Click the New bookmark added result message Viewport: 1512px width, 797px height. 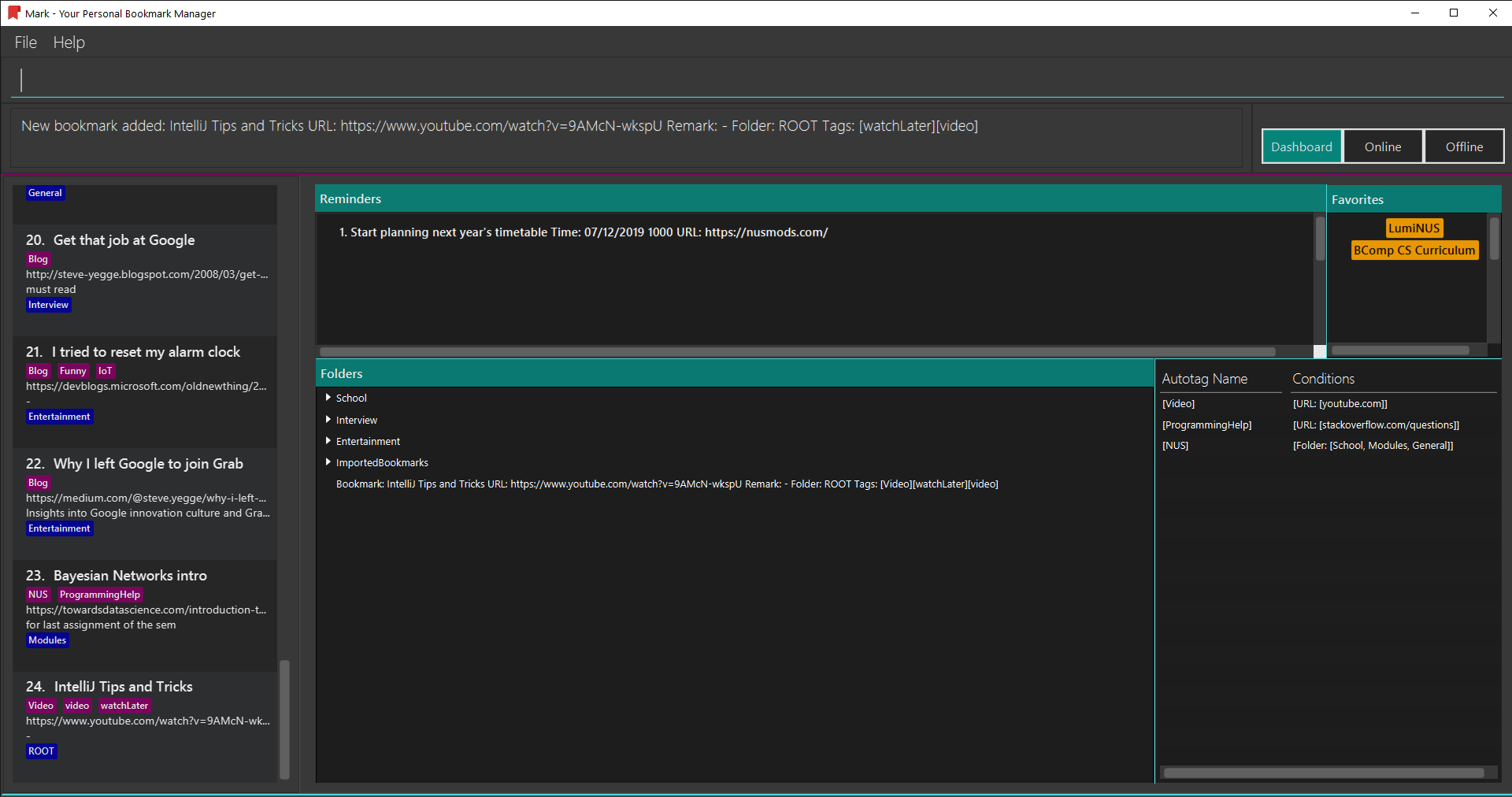coord(499,126)
